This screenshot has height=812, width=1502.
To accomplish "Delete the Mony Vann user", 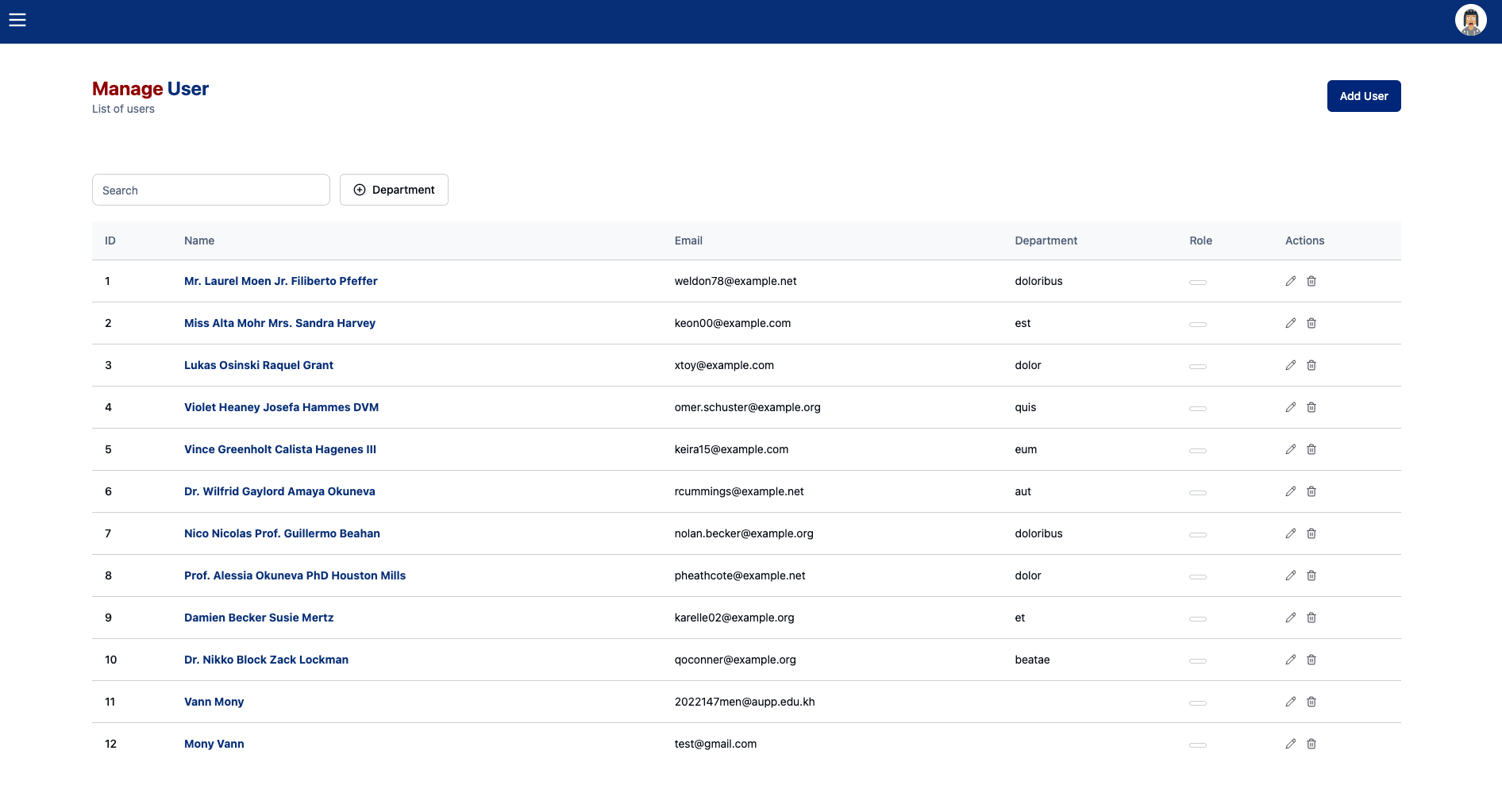I will click(1311, 744).
